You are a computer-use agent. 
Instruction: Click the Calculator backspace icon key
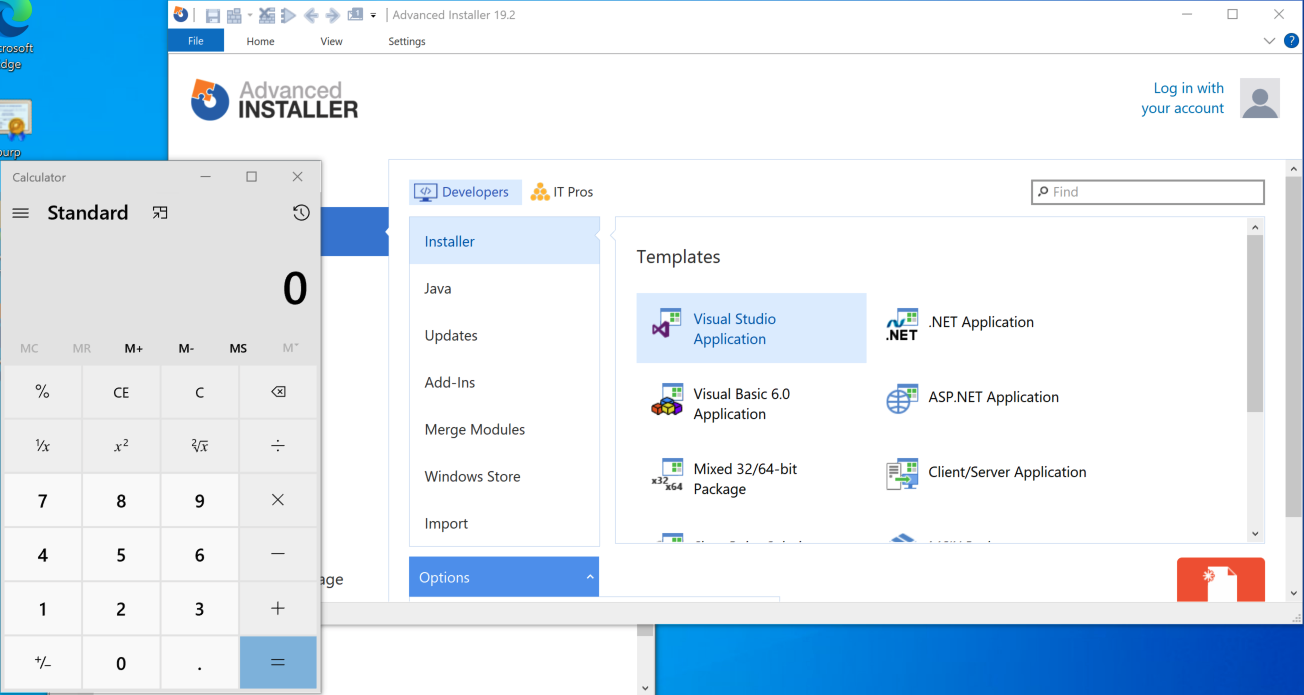(278, 392)
